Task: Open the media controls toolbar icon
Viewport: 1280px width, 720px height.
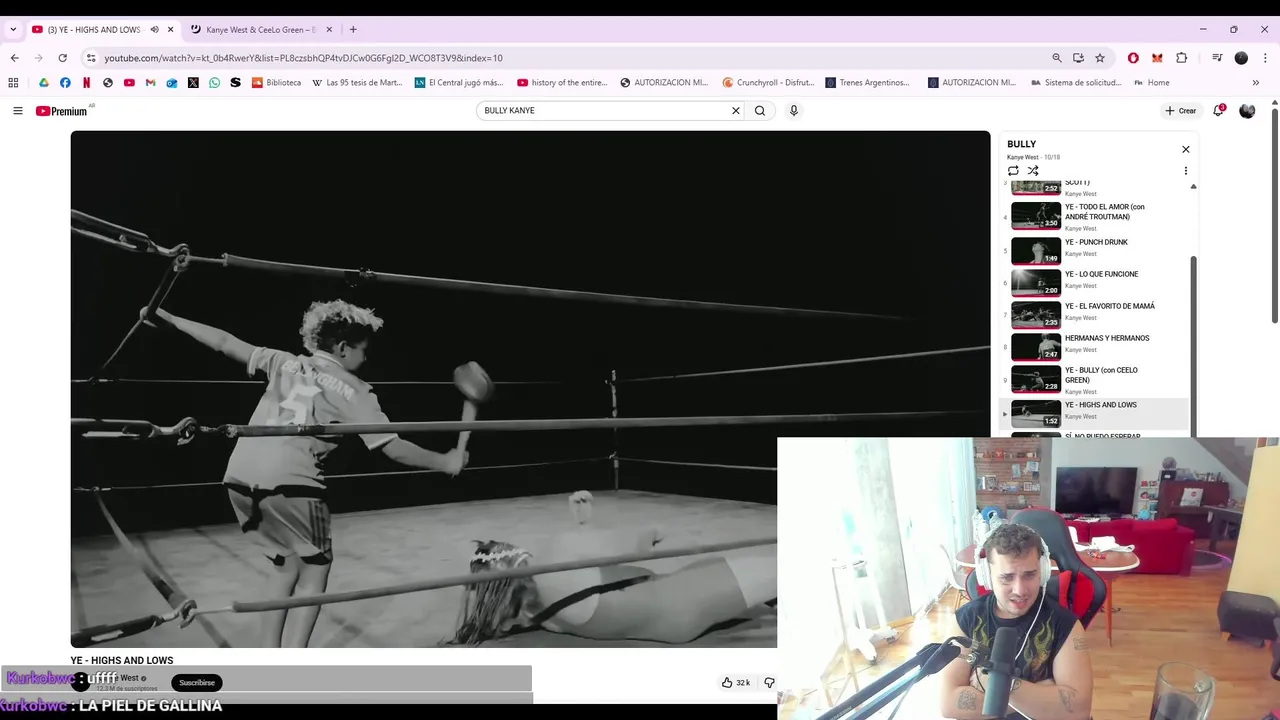Action: click(x=1217, y=58)
